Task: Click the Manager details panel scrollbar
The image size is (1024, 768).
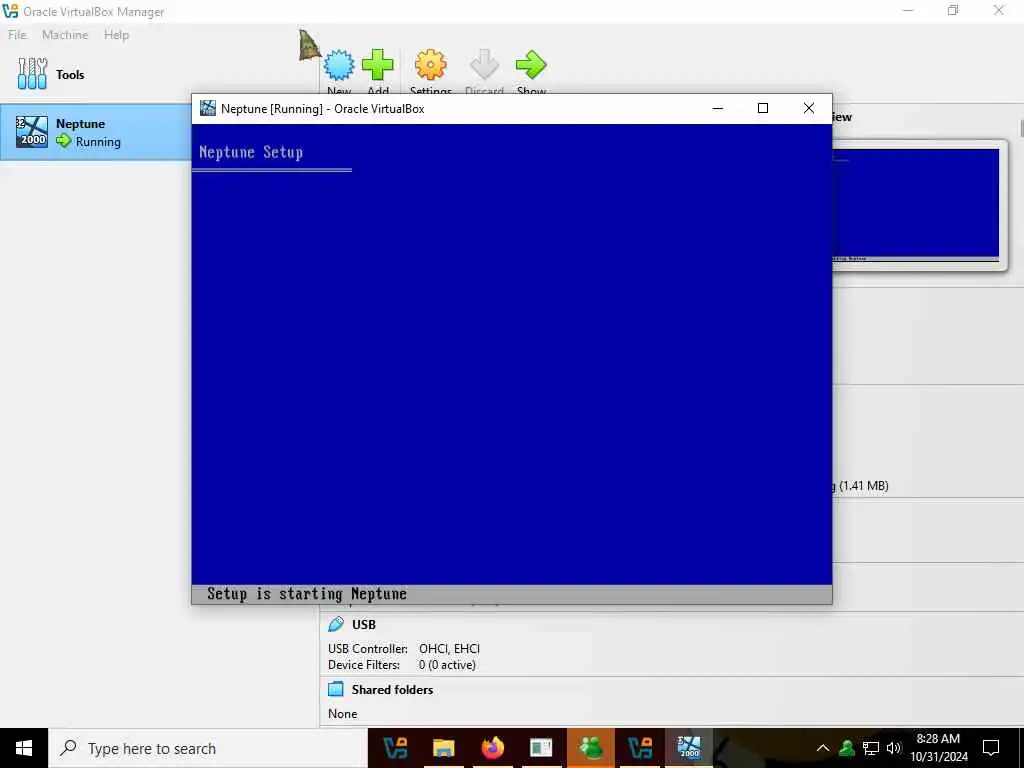Action: [x=1020, y=127]
